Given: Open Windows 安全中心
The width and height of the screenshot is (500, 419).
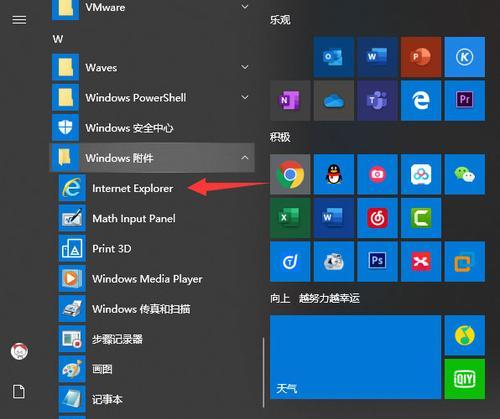Looking at the screenshot, I should pos(152,128).
